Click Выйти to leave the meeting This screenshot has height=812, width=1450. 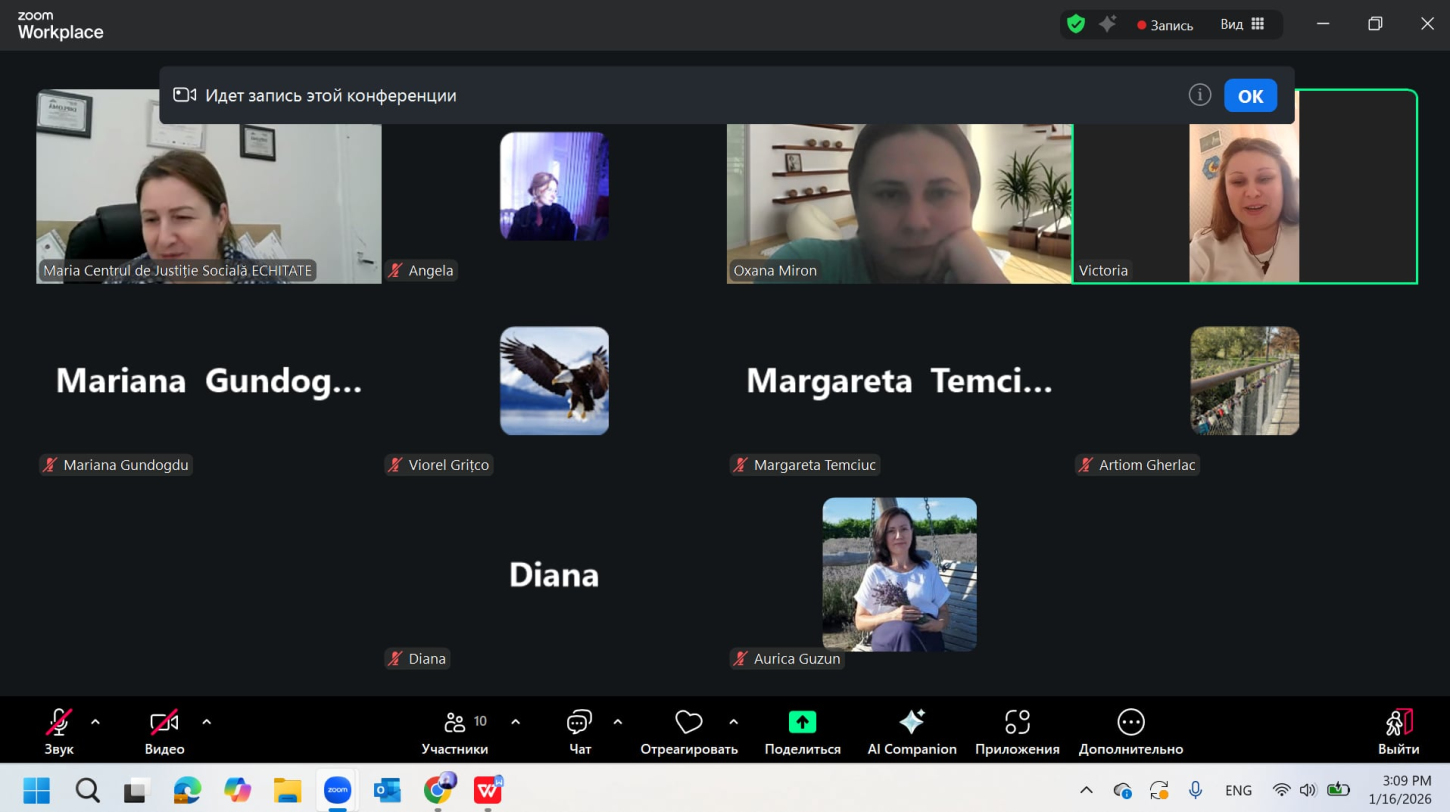(x=1398, y=732)
